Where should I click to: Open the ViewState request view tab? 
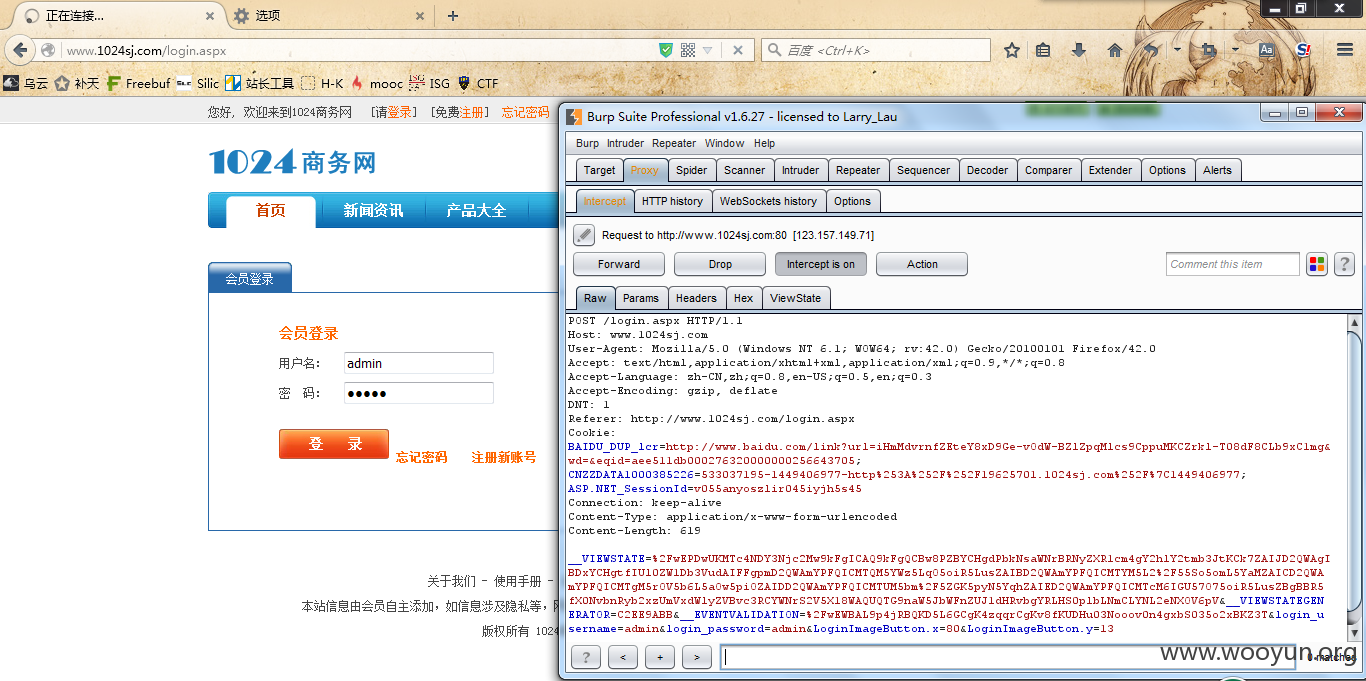pos(795,298)
